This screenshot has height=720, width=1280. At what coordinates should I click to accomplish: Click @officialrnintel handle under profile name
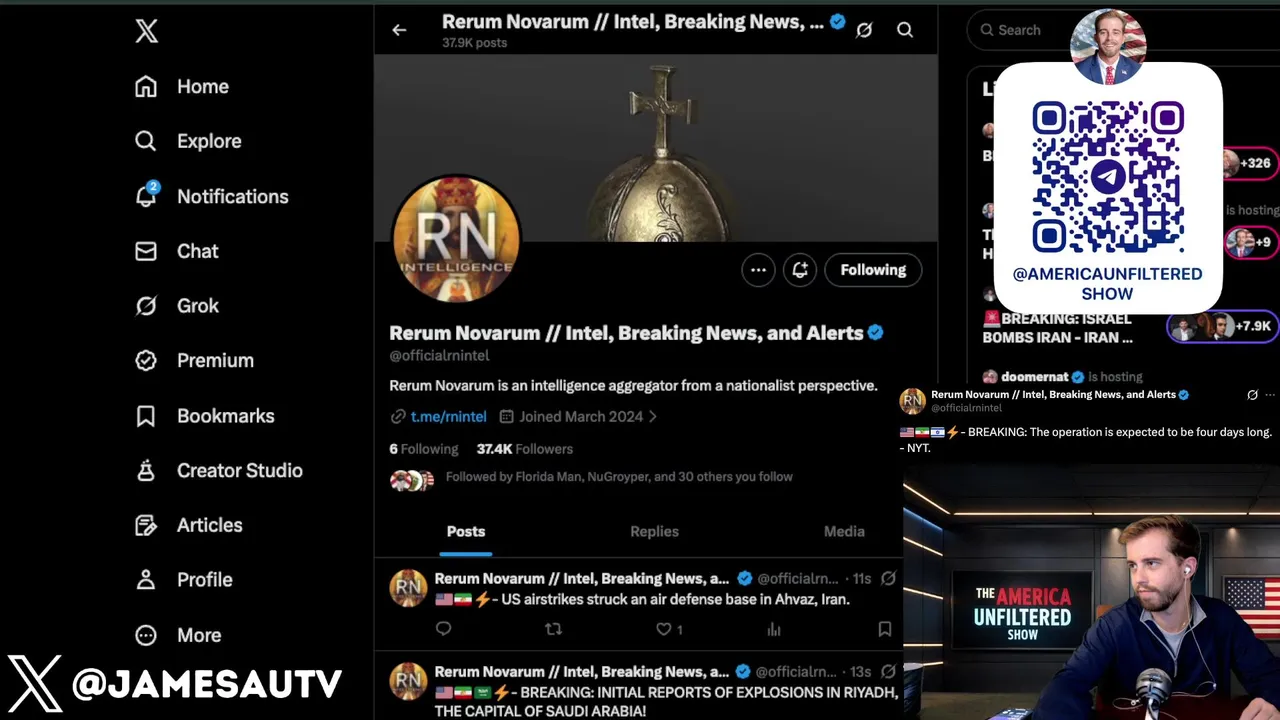[x=439, y=356]
